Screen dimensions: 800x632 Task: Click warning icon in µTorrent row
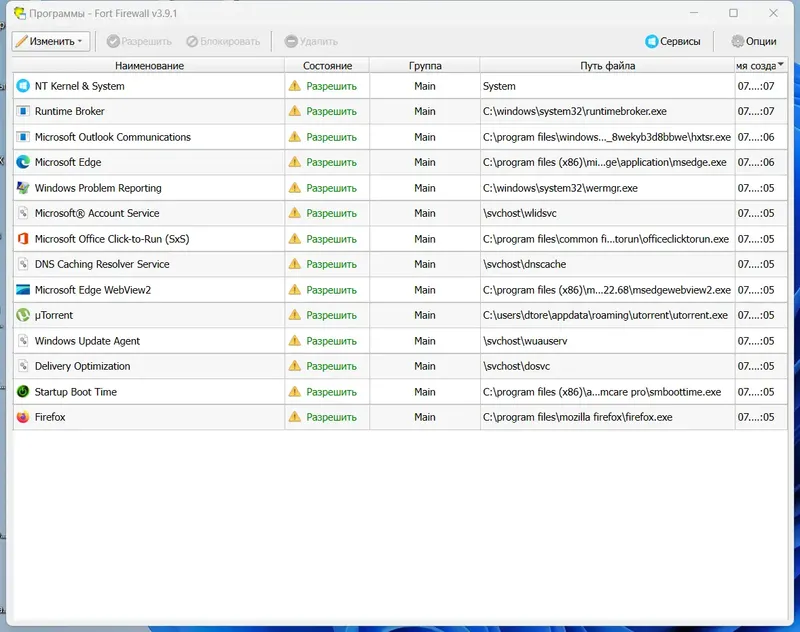click(295, 315)
